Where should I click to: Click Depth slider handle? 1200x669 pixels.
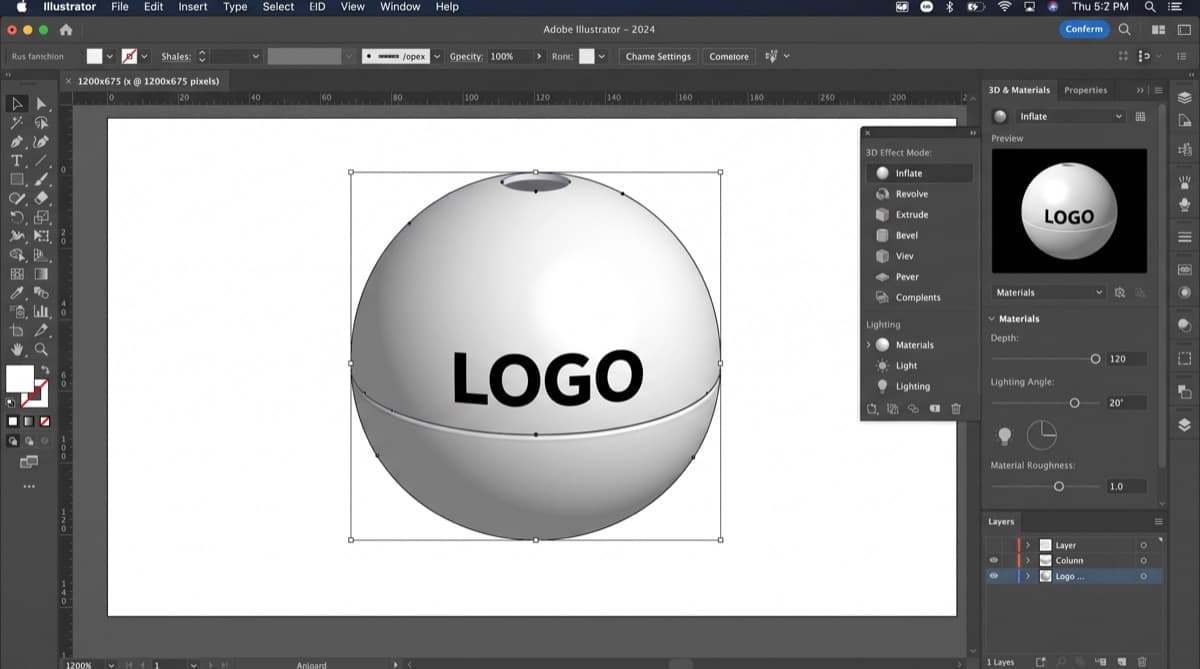coord(1095,358)
